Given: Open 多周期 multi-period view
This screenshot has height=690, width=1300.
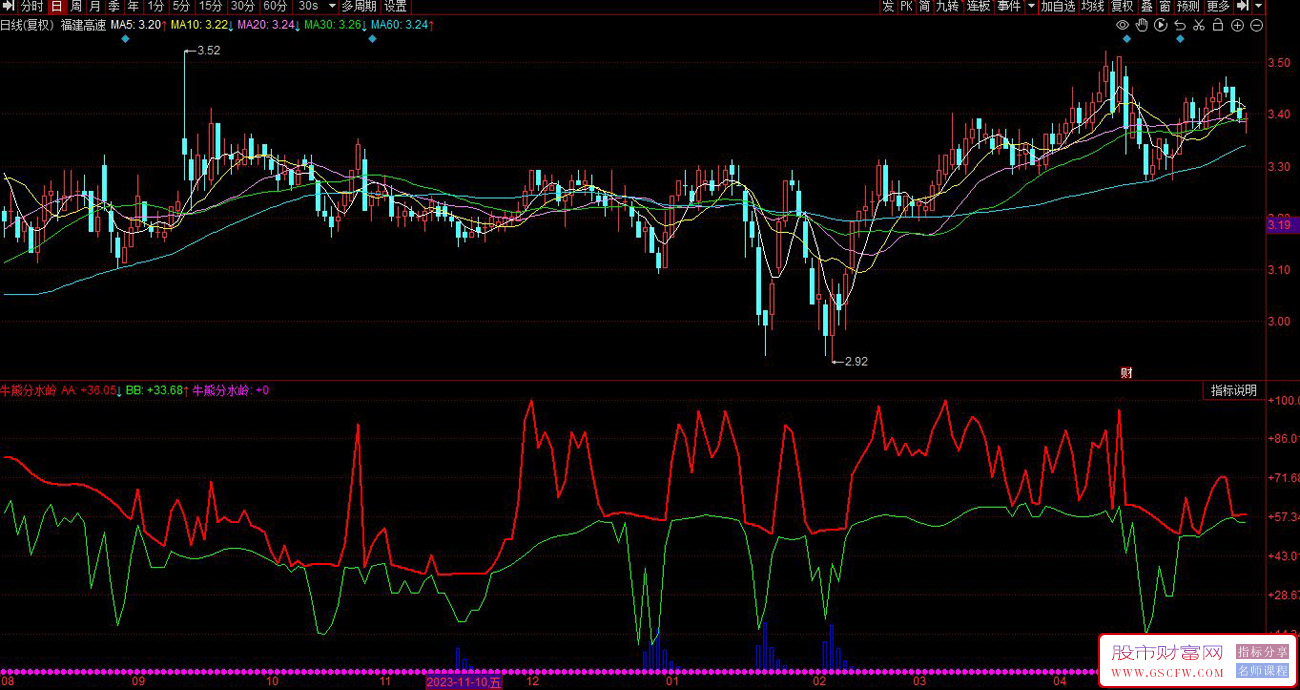Looking at the screenshot, I should tap(359, 6).
